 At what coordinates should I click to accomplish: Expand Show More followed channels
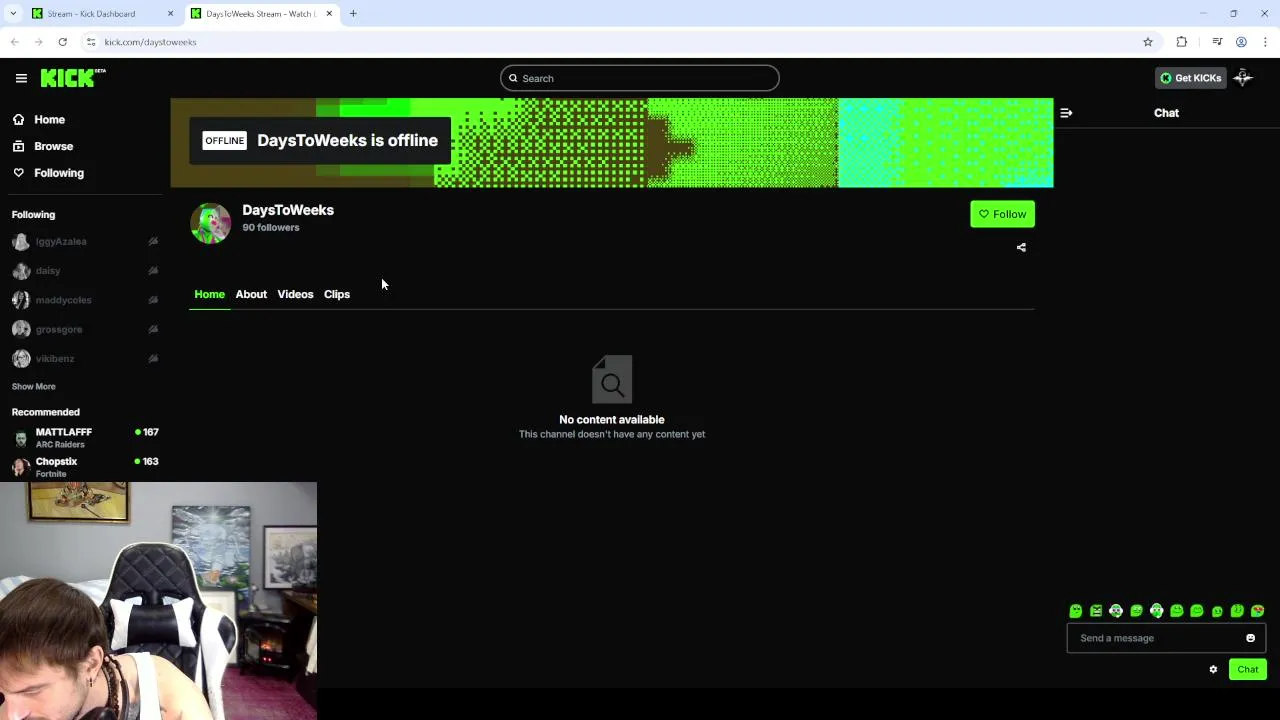click(x=34, y=386)
